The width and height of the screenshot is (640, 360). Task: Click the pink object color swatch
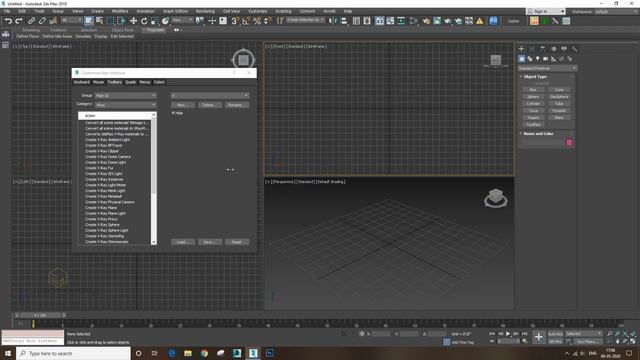pos(569,142)
